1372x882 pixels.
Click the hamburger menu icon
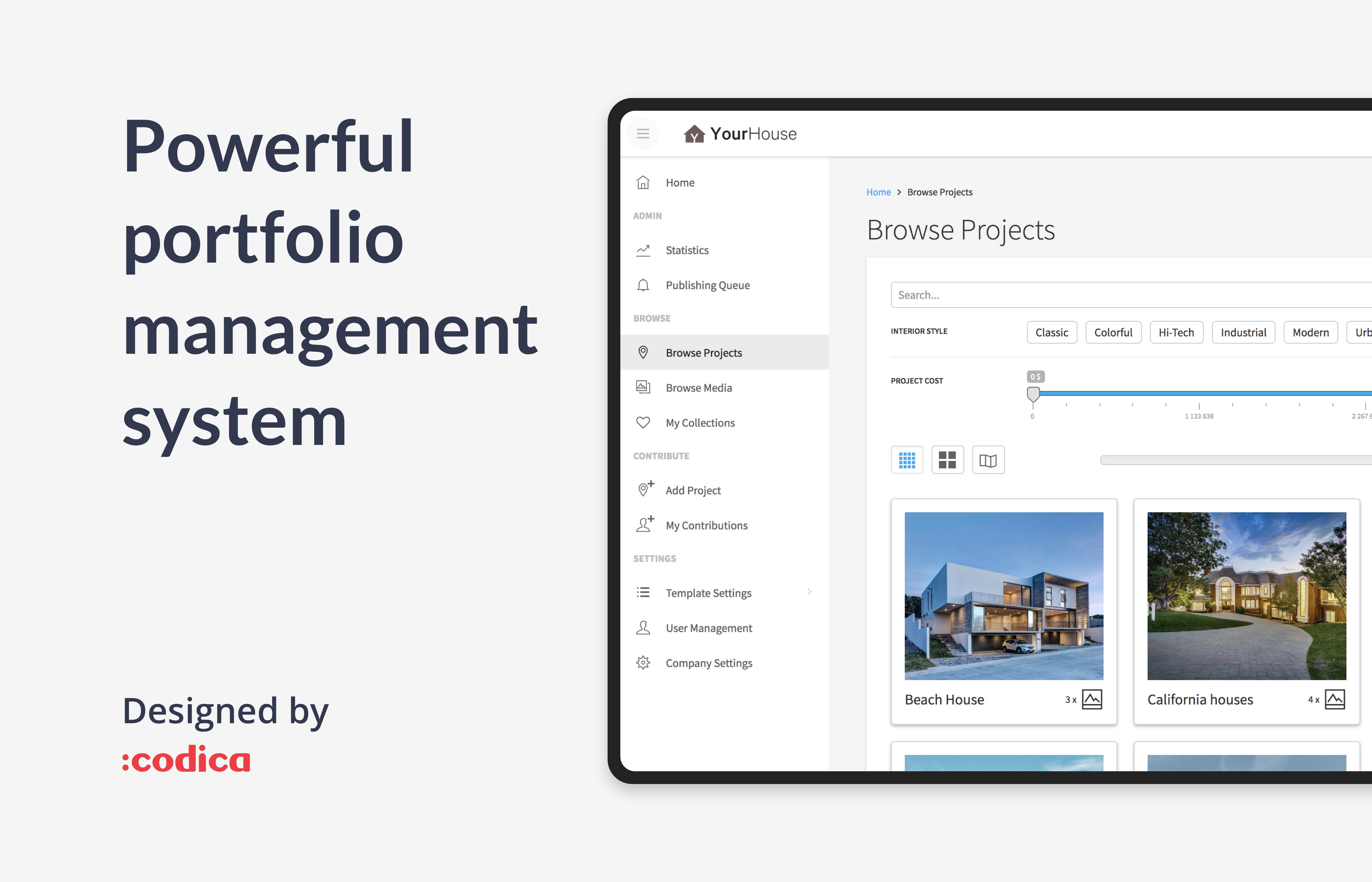[x=643, y=134]
